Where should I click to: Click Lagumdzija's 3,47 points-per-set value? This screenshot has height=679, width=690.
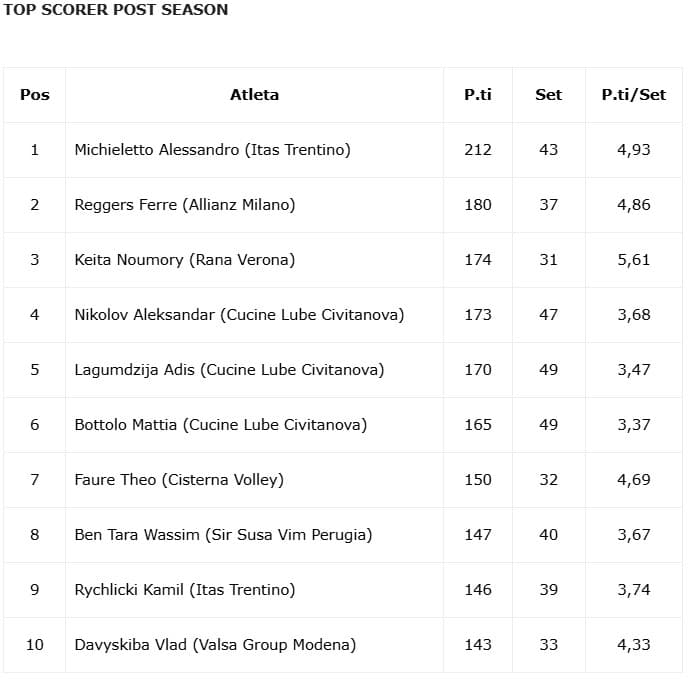634,370
